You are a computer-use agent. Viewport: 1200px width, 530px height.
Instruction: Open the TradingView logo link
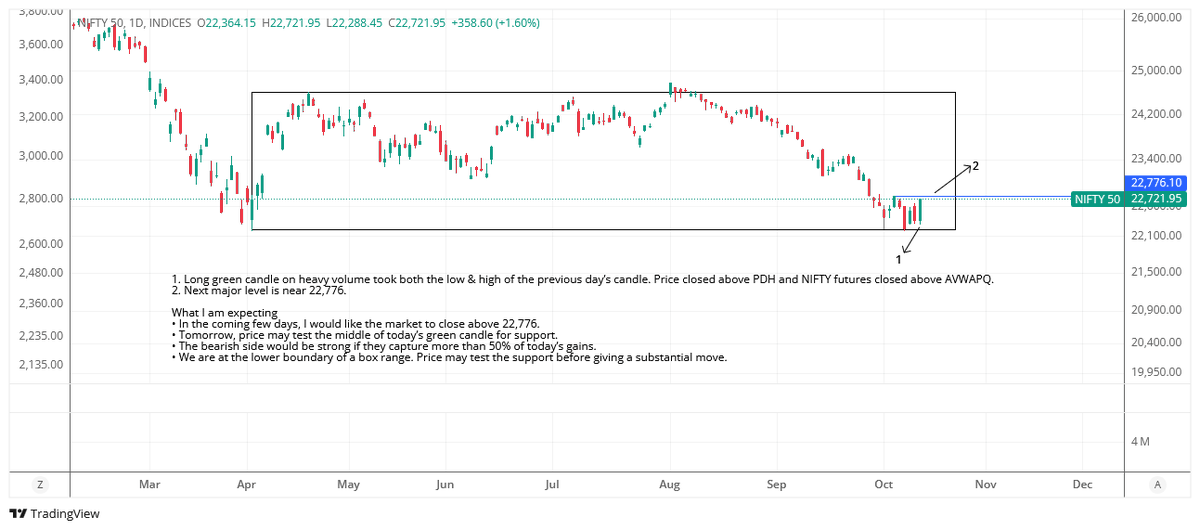[x=56, y=514]
